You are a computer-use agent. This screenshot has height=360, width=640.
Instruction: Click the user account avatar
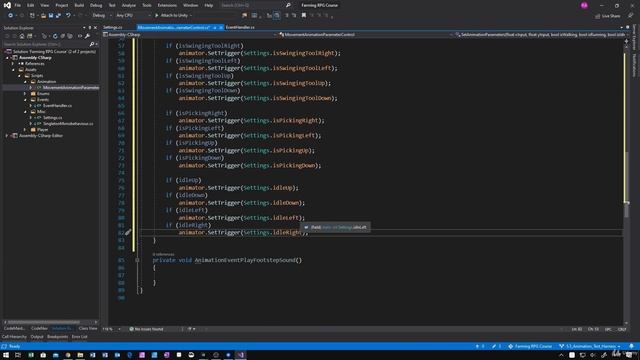tap(584, 5)
